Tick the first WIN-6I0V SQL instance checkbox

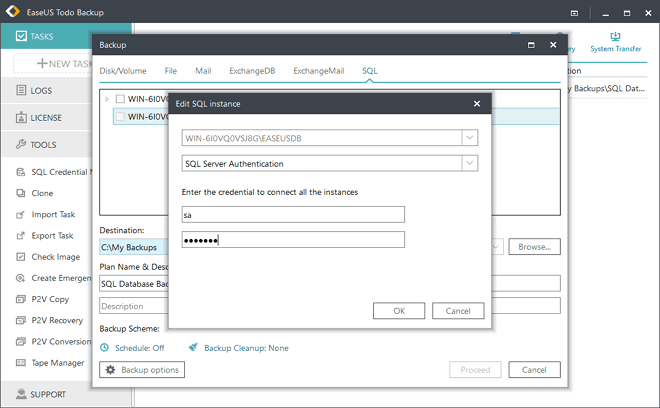(120, 99)
